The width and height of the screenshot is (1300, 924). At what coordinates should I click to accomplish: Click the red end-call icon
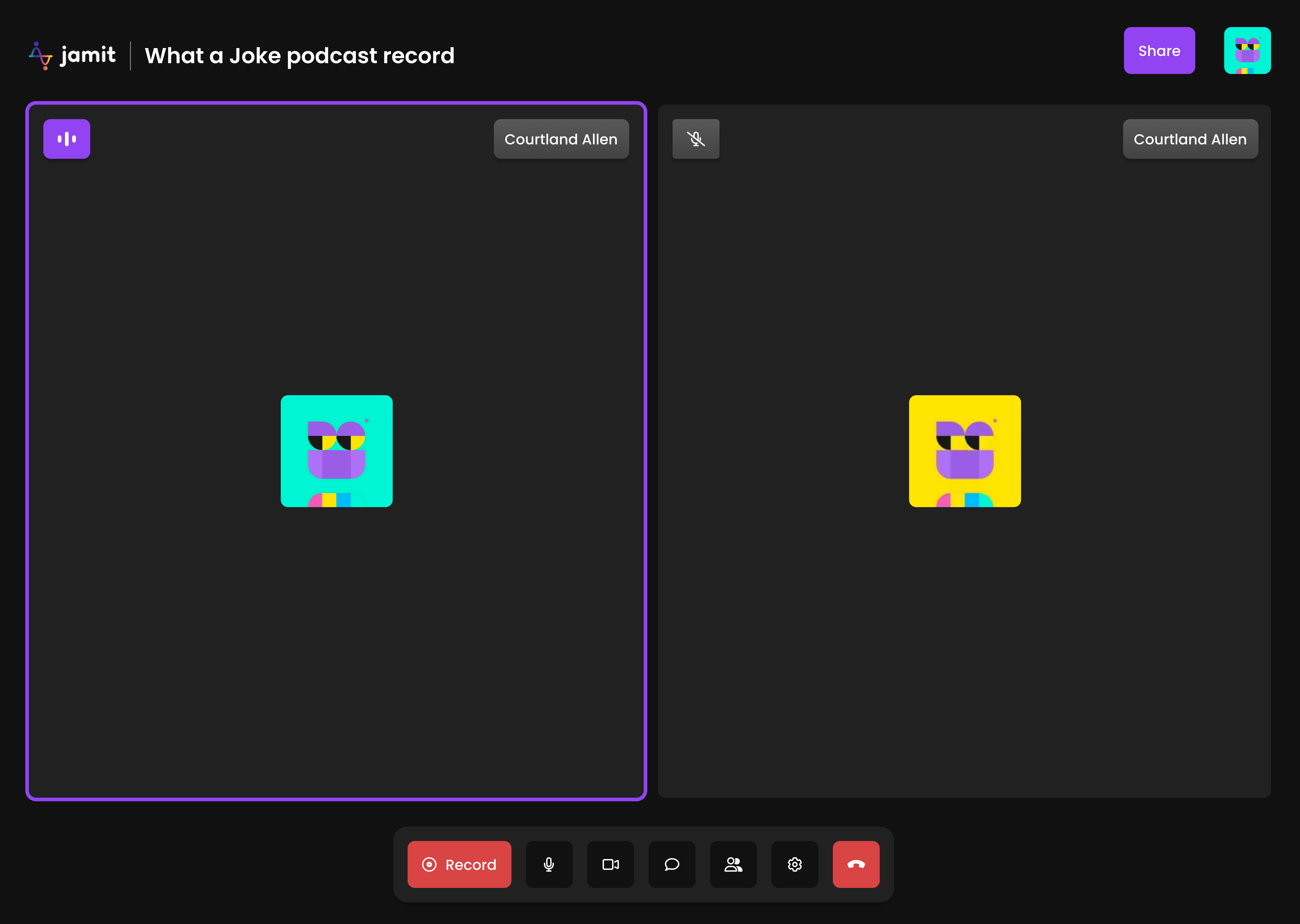(x=856, y=864)
